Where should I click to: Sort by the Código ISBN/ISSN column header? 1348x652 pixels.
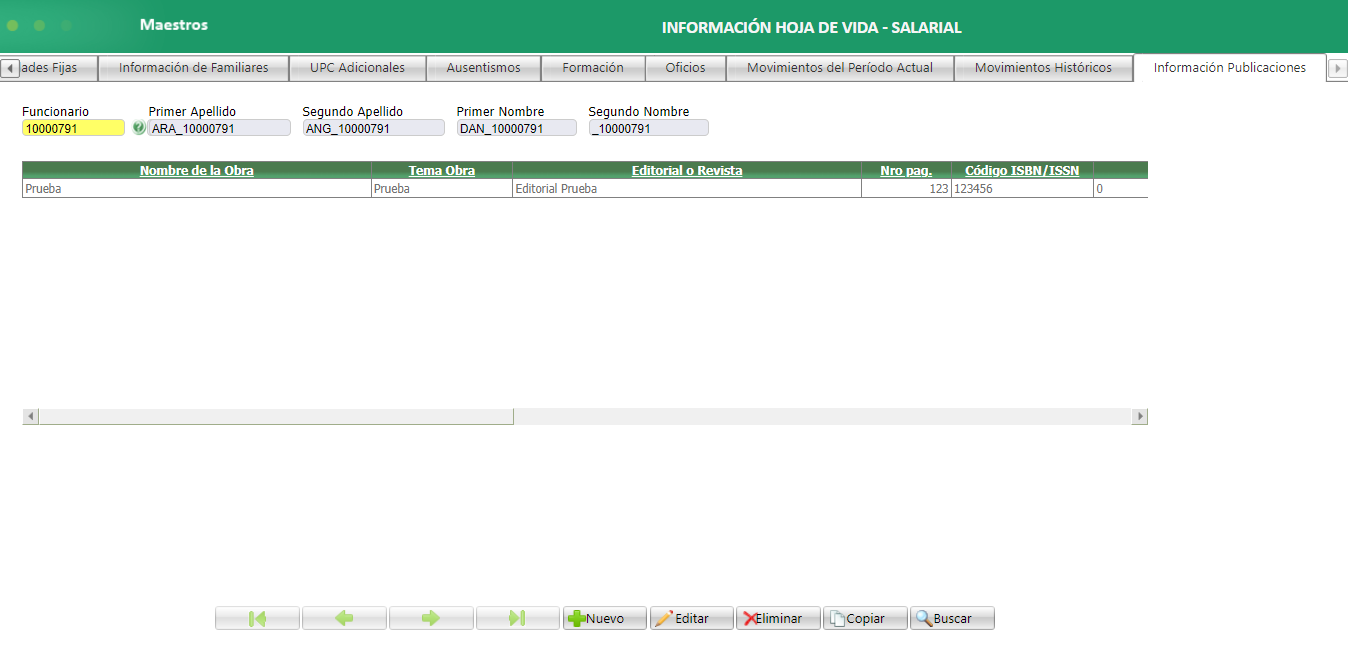point(1020,170)
